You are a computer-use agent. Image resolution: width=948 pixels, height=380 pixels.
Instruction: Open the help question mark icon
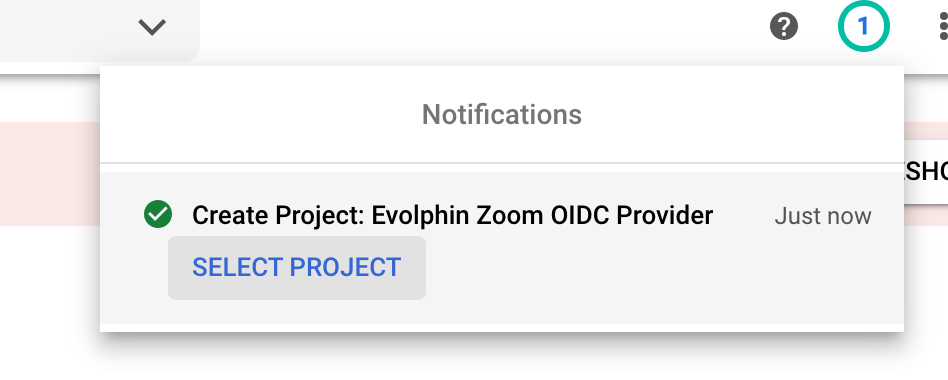[784, 27]
